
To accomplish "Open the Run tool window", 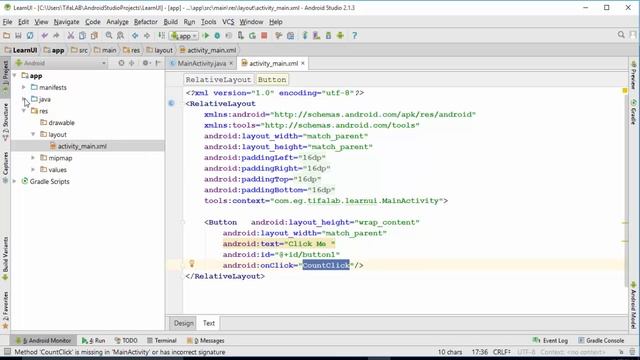I will (x=93, y=340).
